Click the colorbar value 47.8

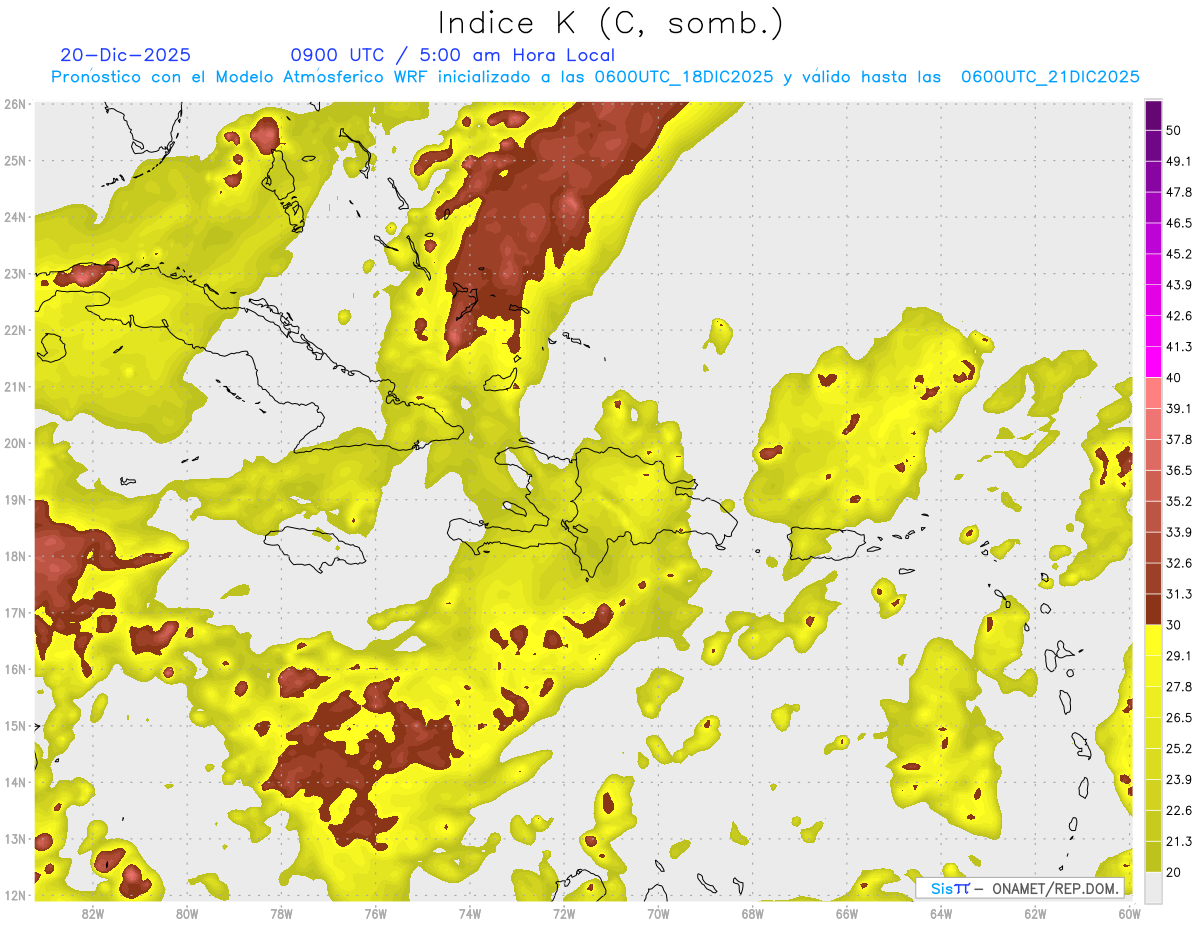(x=1179, y=192)
